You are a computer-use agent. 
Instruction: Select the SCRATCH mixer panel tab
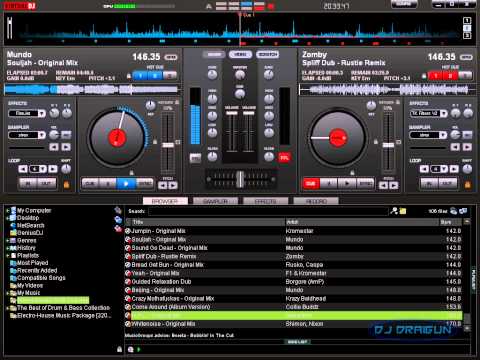[x=268, y=54]
